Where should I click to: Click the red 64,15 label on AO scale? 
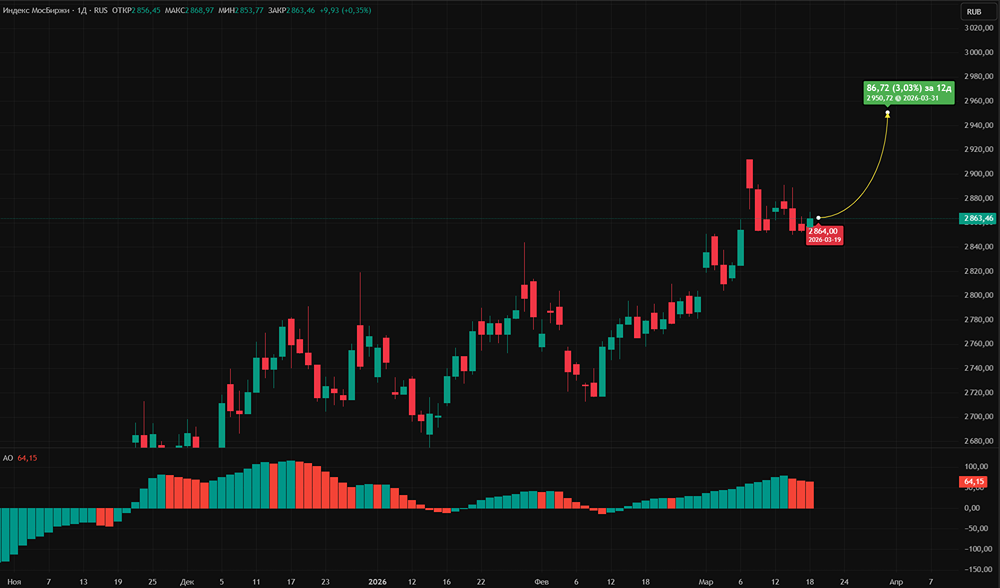pyautogui.click(x=973, y=482)
